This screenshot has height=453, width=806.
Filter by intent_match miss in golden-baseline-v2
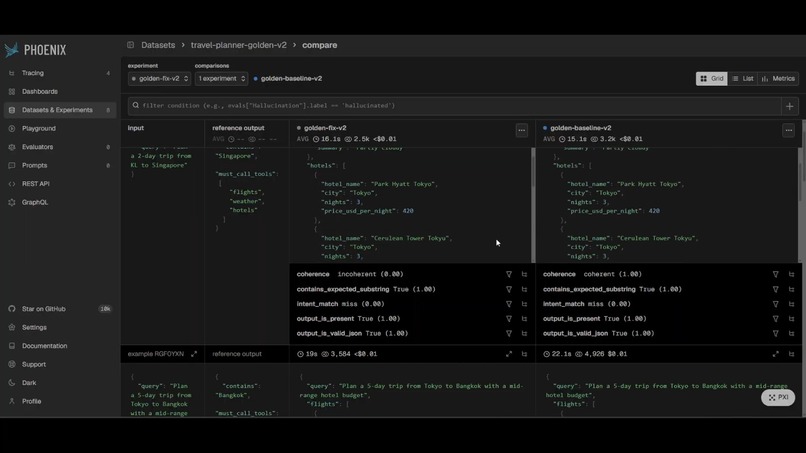pos(775,304)
